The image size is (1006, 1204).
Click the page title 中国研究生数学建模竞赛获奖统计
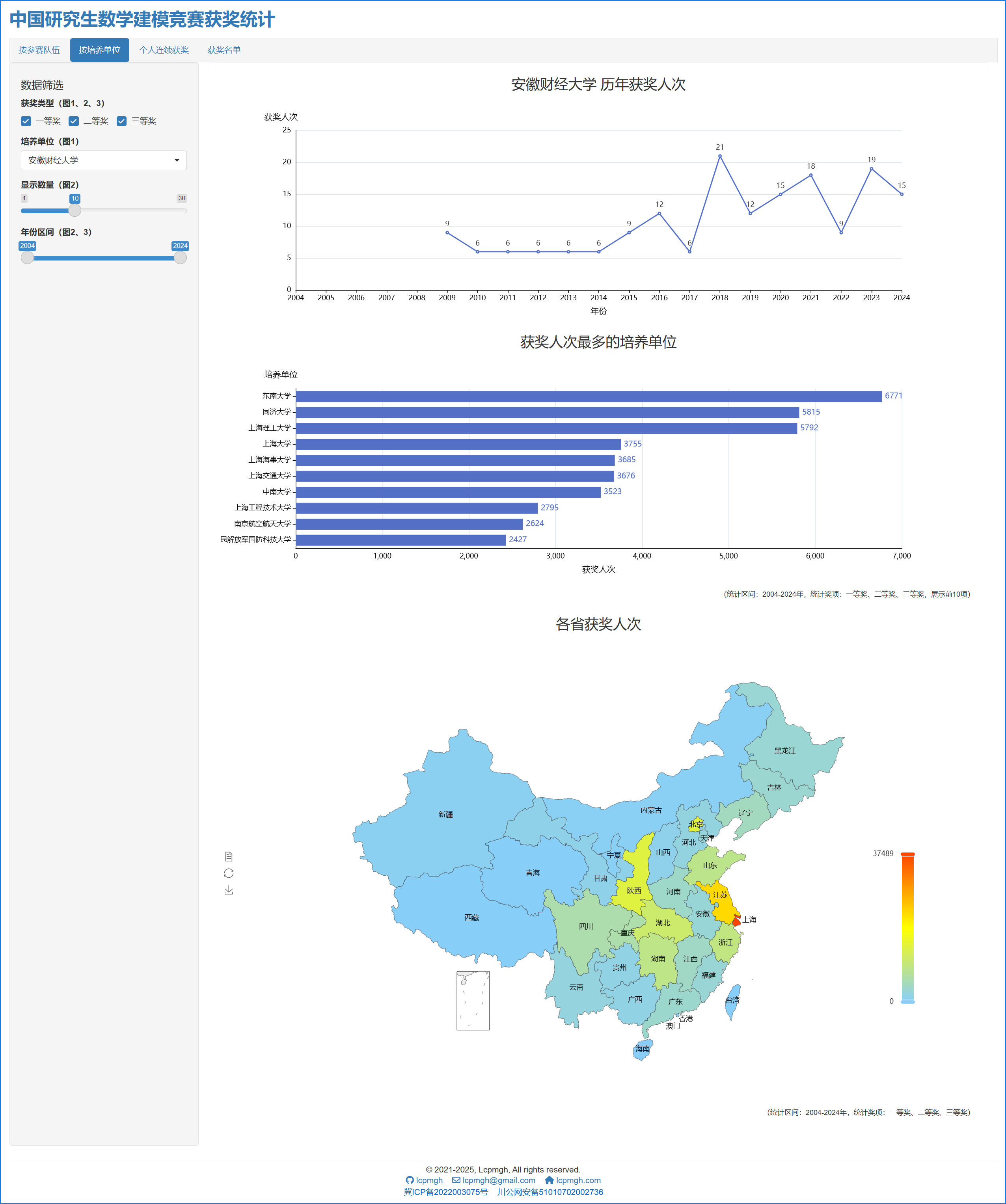coord(142,19)
